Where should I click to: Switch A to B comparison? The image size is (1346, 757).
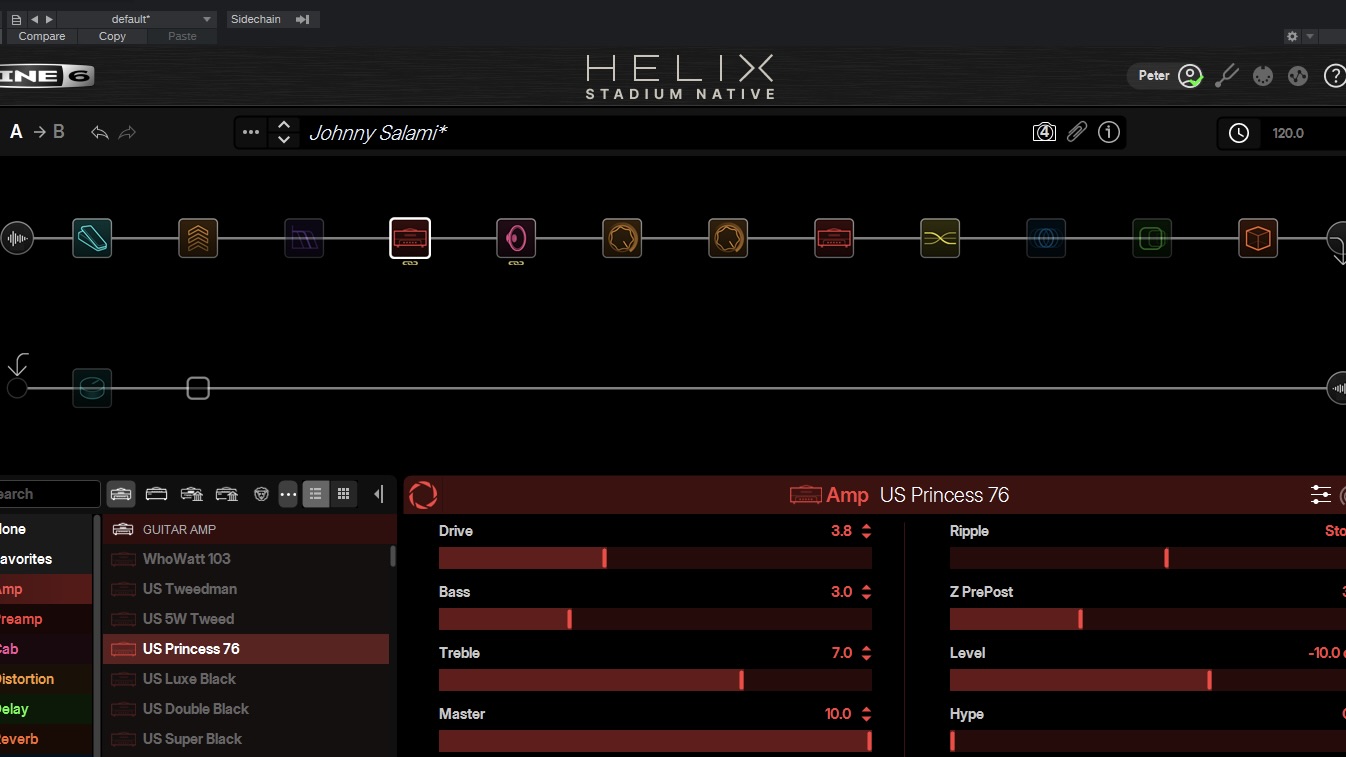coord(37,132)
